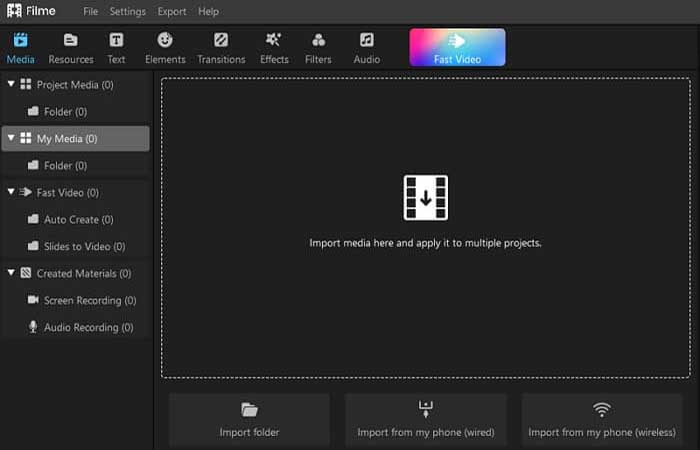The image size is (700, 450).
Task: Open the Filters icon
Action: pyautogui.click(x=318, y=40)
